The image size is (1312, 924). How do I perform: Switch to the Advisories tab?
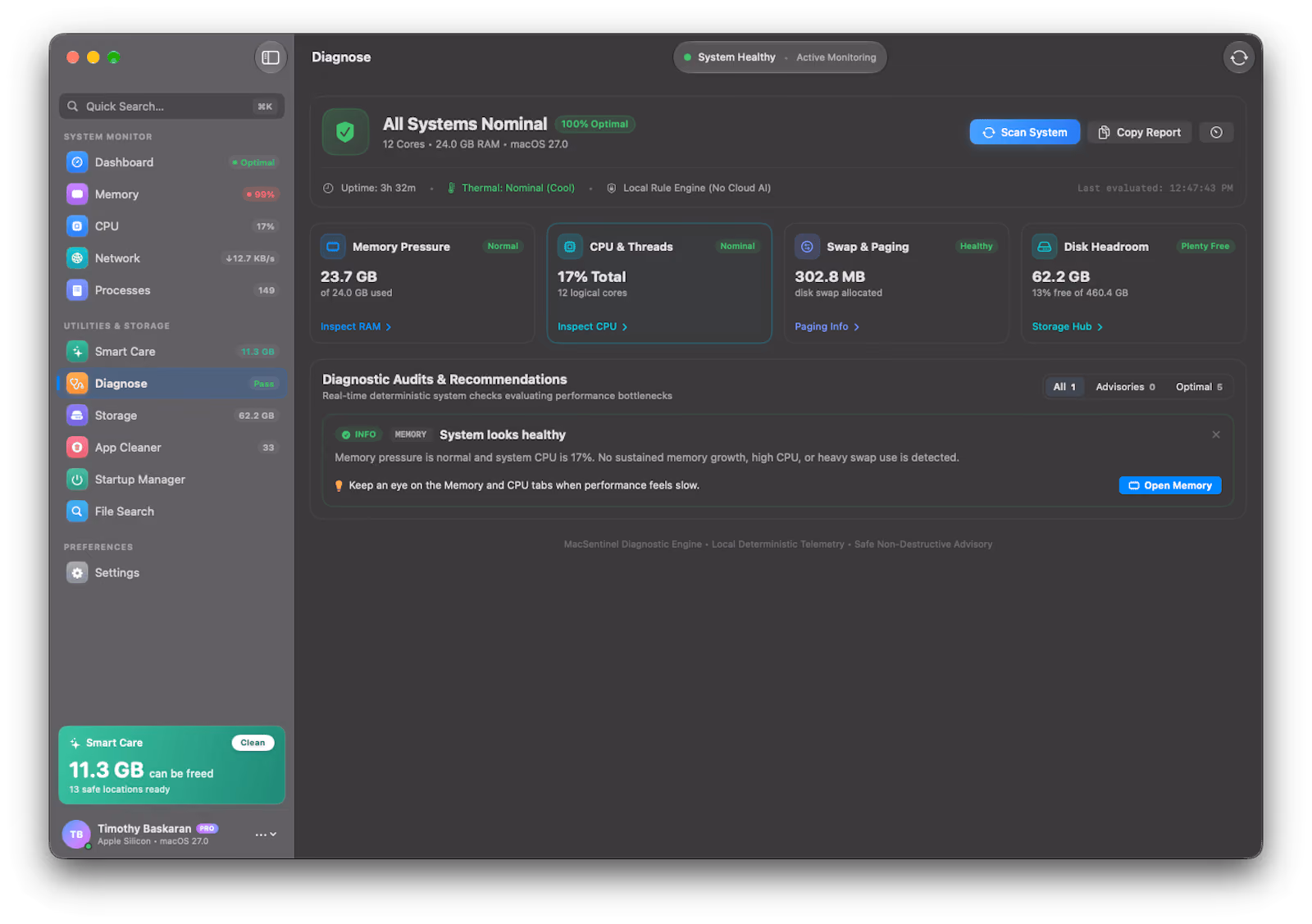1125,387
